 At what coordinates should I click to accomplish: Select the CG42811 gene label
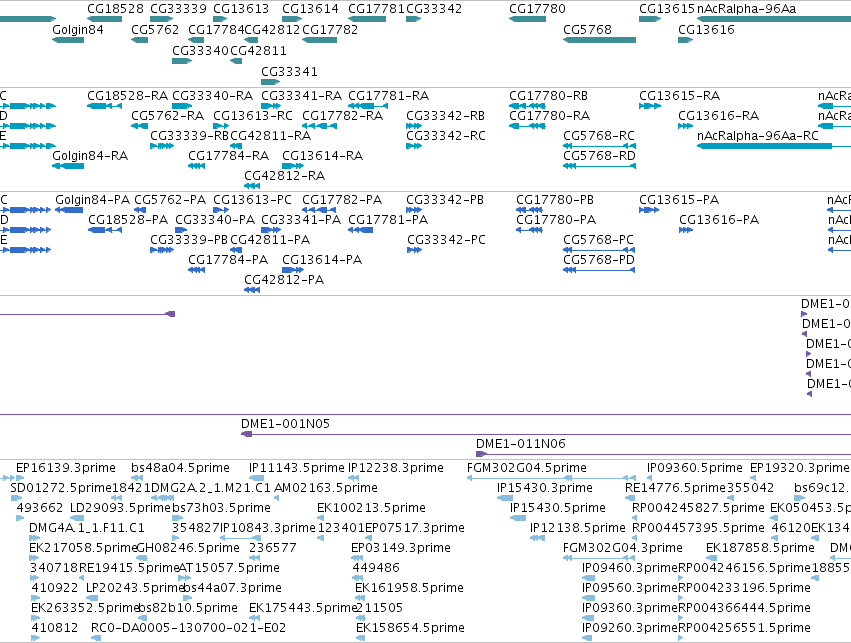[258, 50]
